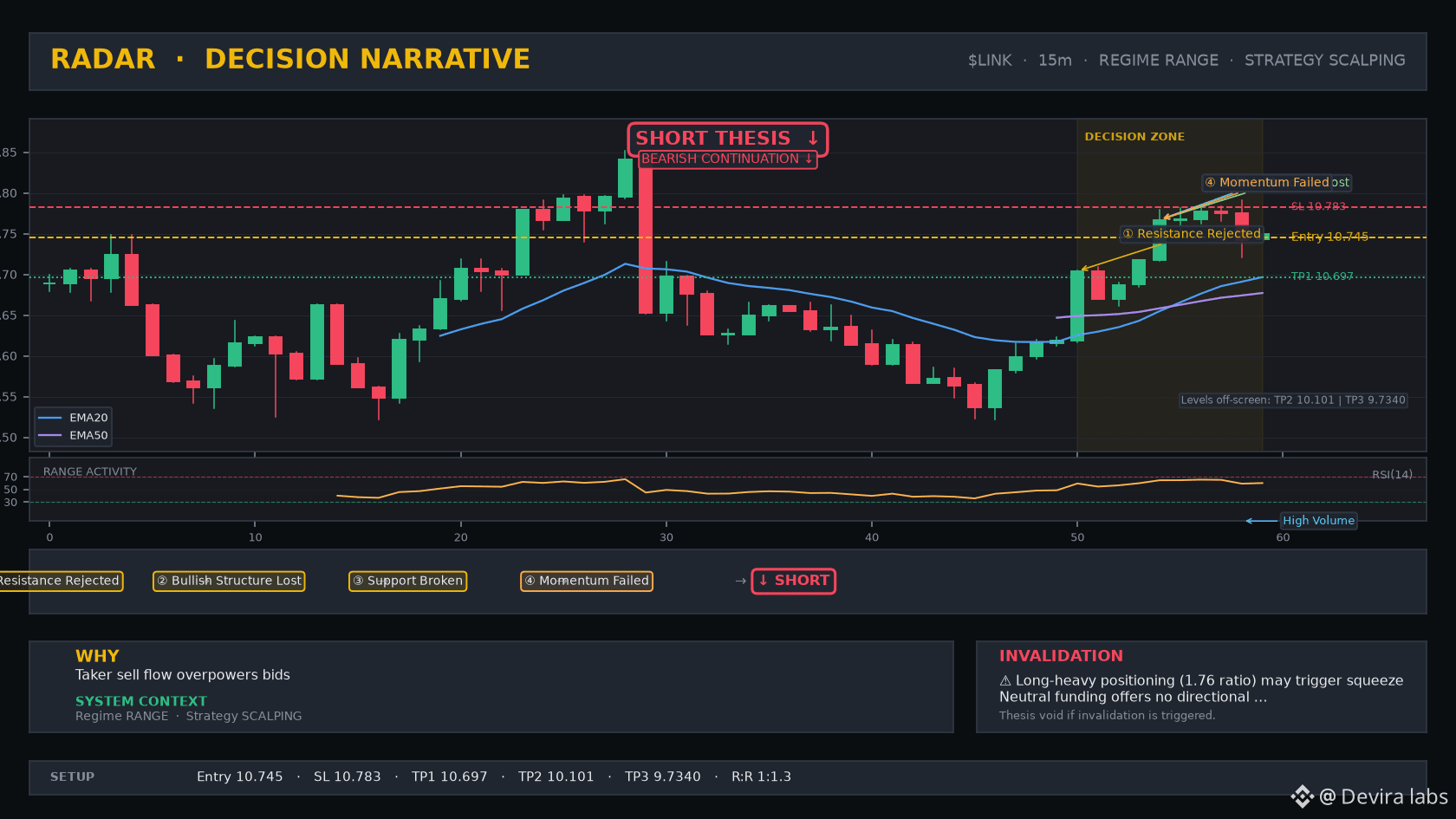The height and width of the screenshot is (819, 1456).
Task: Click the EMA20 legend line
Action: [x=50, y=418]
